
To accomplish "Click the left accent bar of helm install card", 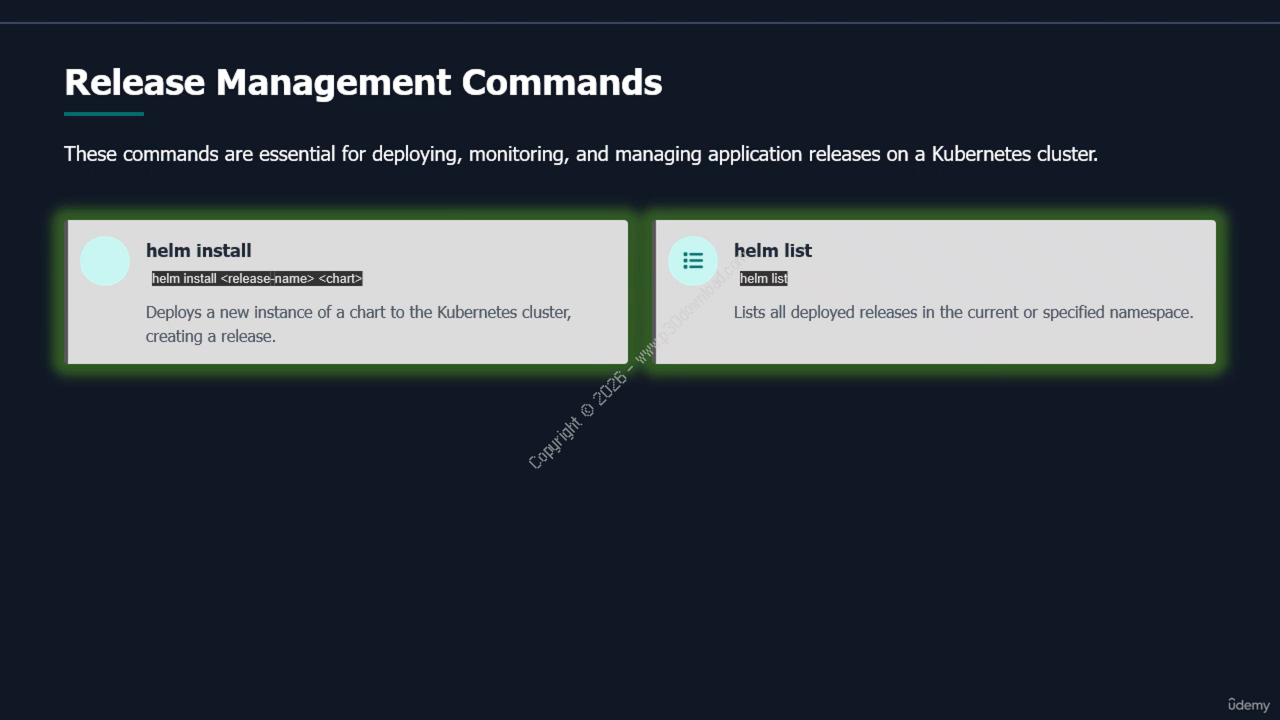I will pos(66,292).
